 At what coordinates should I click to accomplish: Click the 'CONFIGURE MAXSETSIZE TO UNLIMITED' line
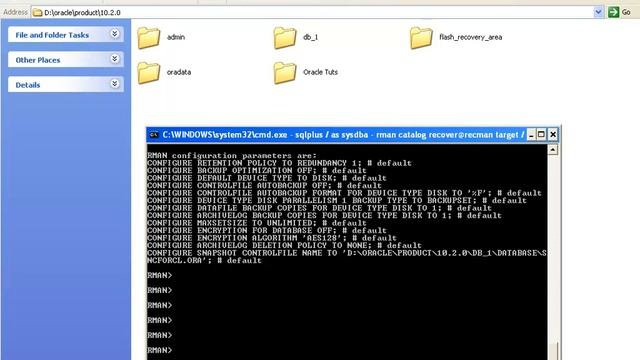pos(257,223)
